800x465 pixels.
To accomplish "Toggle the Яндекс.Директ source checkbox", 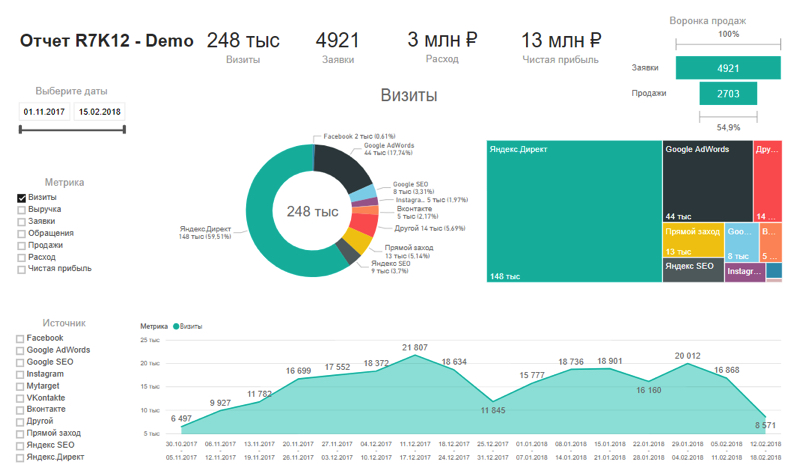I will point(21,457).
